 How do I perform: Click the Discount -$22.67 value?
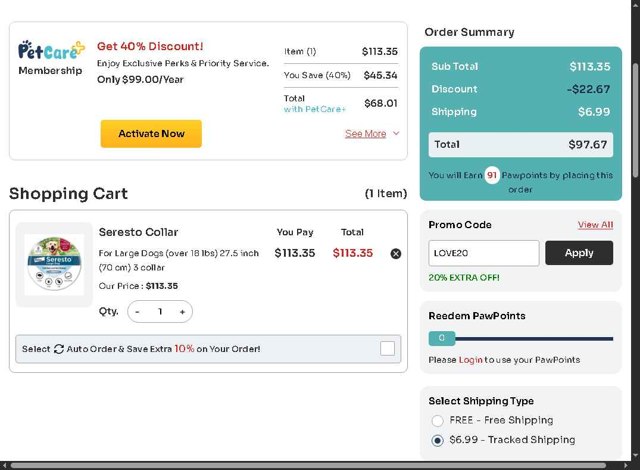point(589,89)
